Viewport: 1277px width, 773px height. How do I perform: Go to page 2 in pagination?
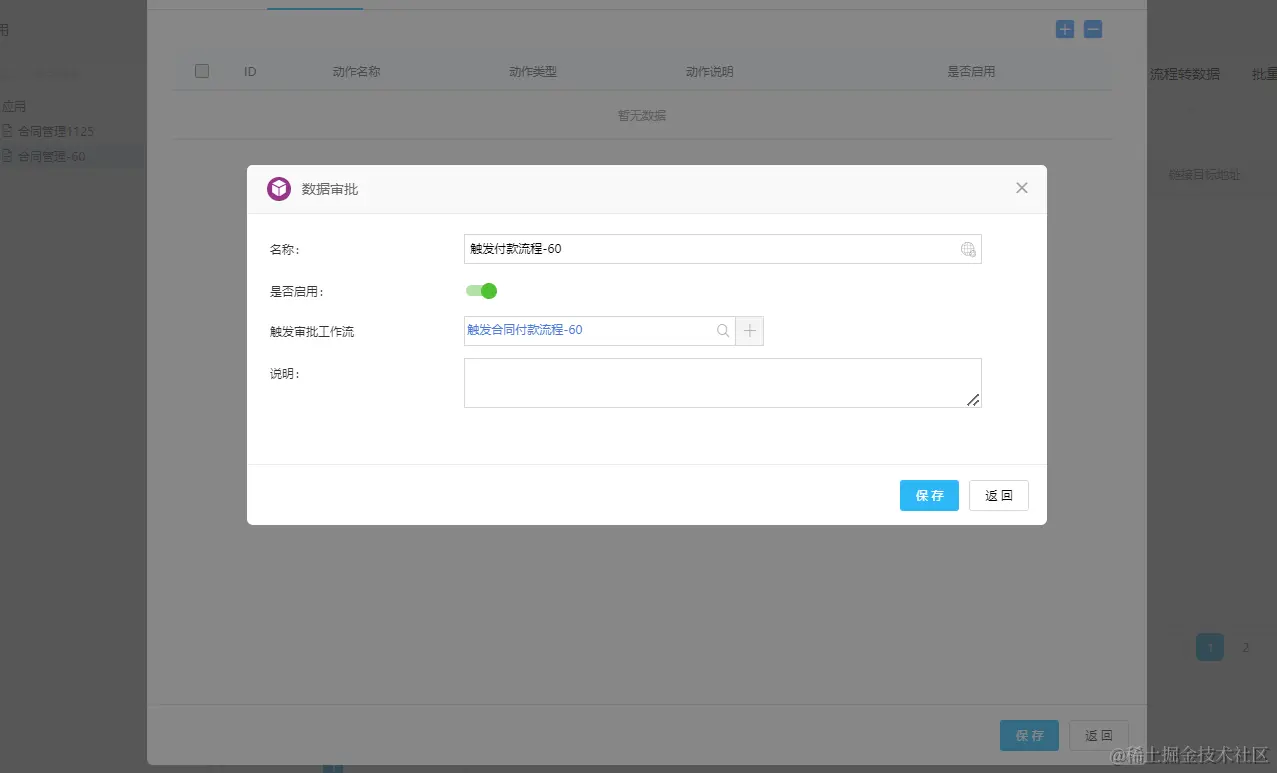pyautogui.click(x=1245, y=647)
